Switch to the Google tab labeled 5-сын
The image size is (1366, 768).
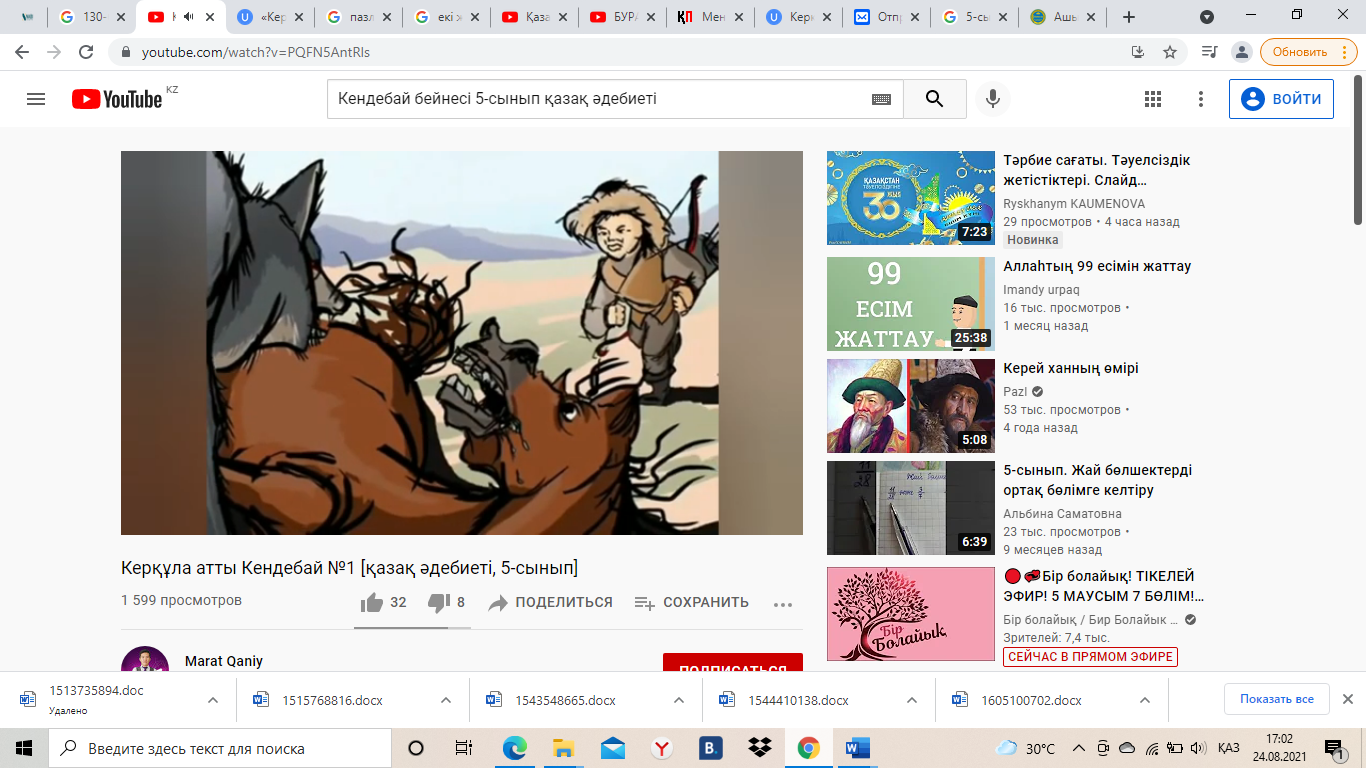[975, 17]
